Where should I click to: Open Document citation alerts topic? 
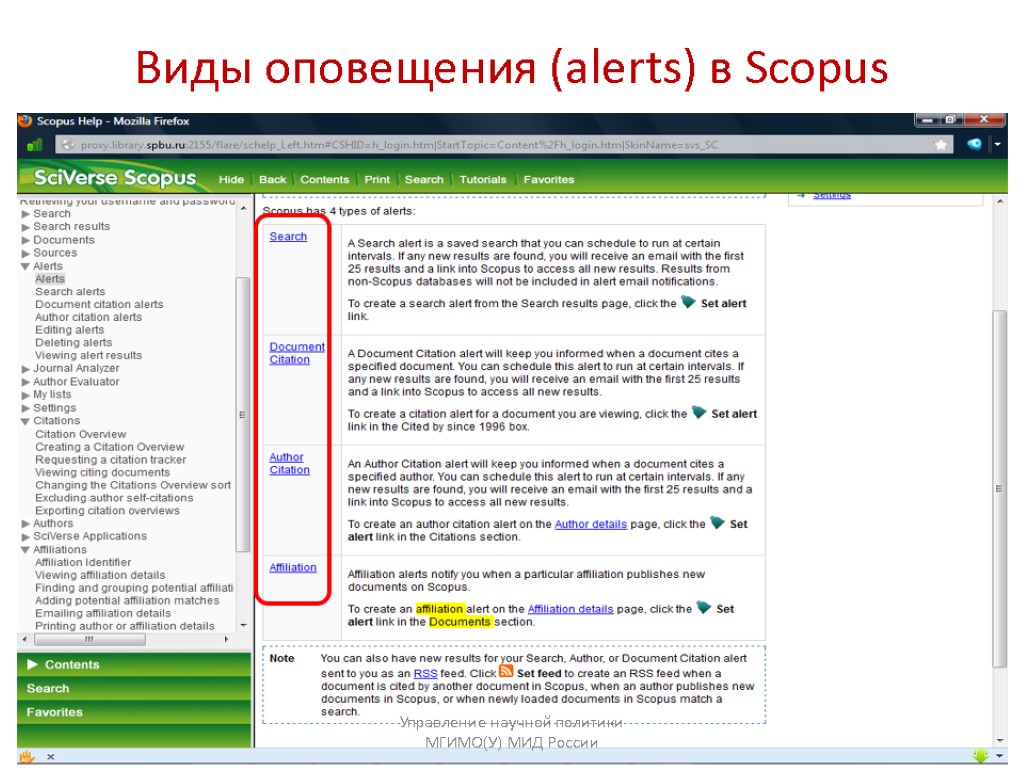pyautogui.click(x=99, y=304)
